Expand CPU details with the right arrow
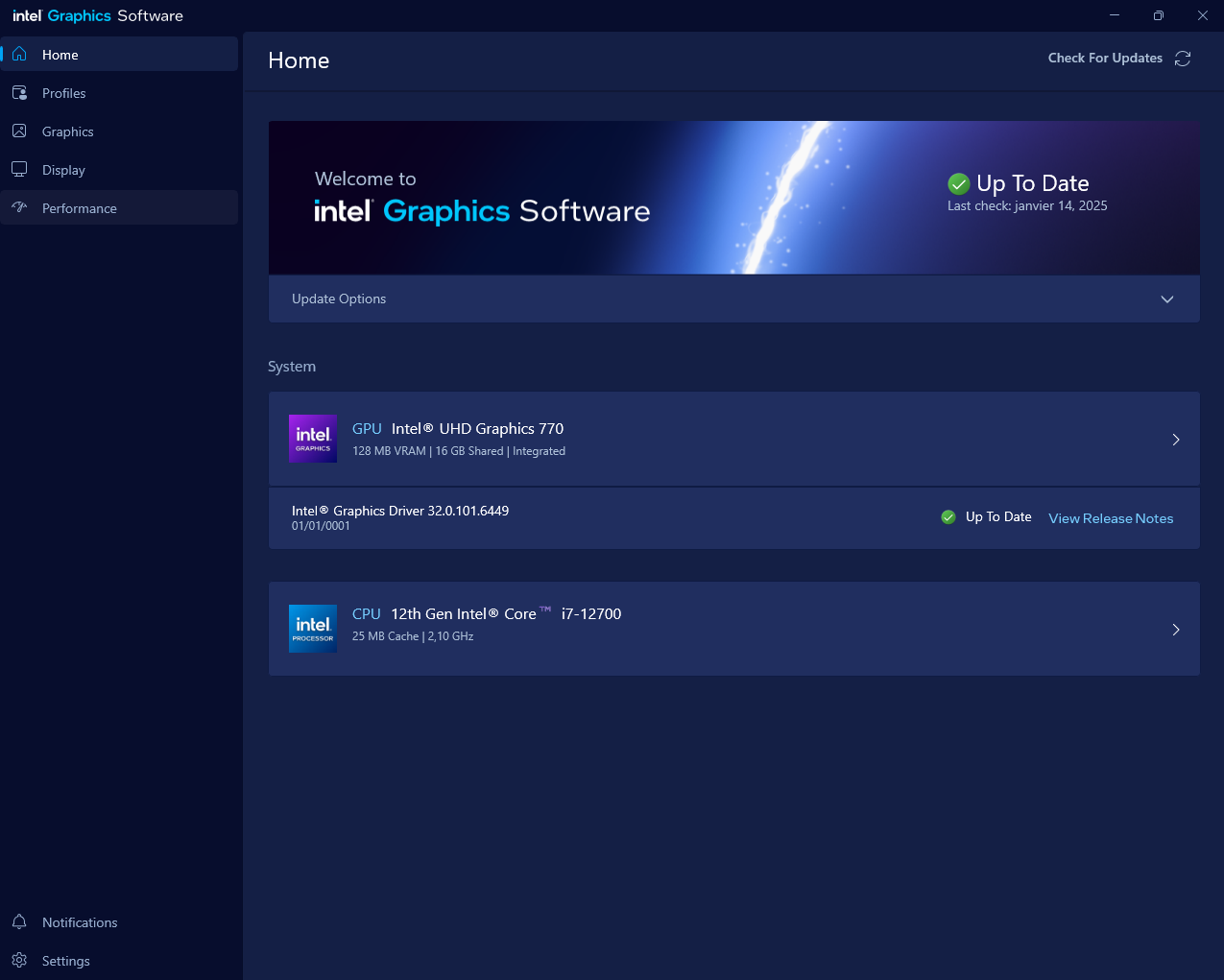The image size is (1224, 980). pyautogui.click(x=1176, y=630)
